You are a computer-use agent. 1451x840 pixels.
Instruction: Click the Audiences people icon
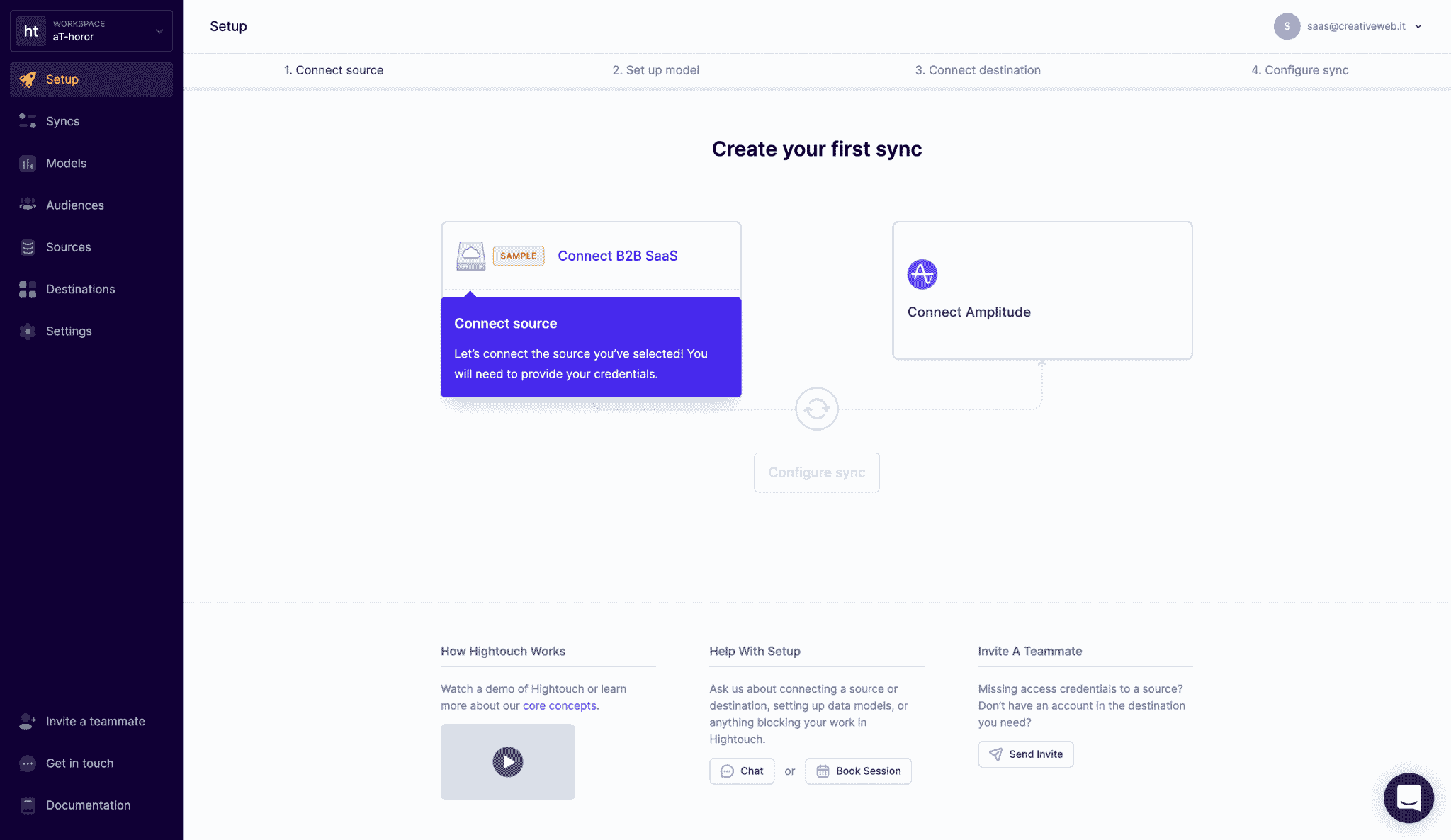pos(28,205)
